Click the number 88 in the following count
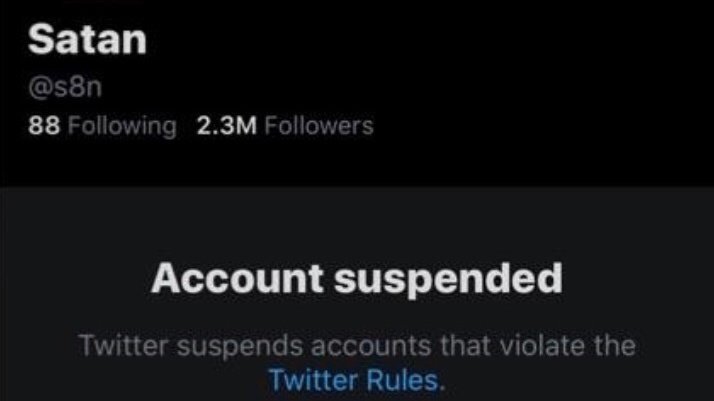Viewport: 714px width, 401px height. 41,126
